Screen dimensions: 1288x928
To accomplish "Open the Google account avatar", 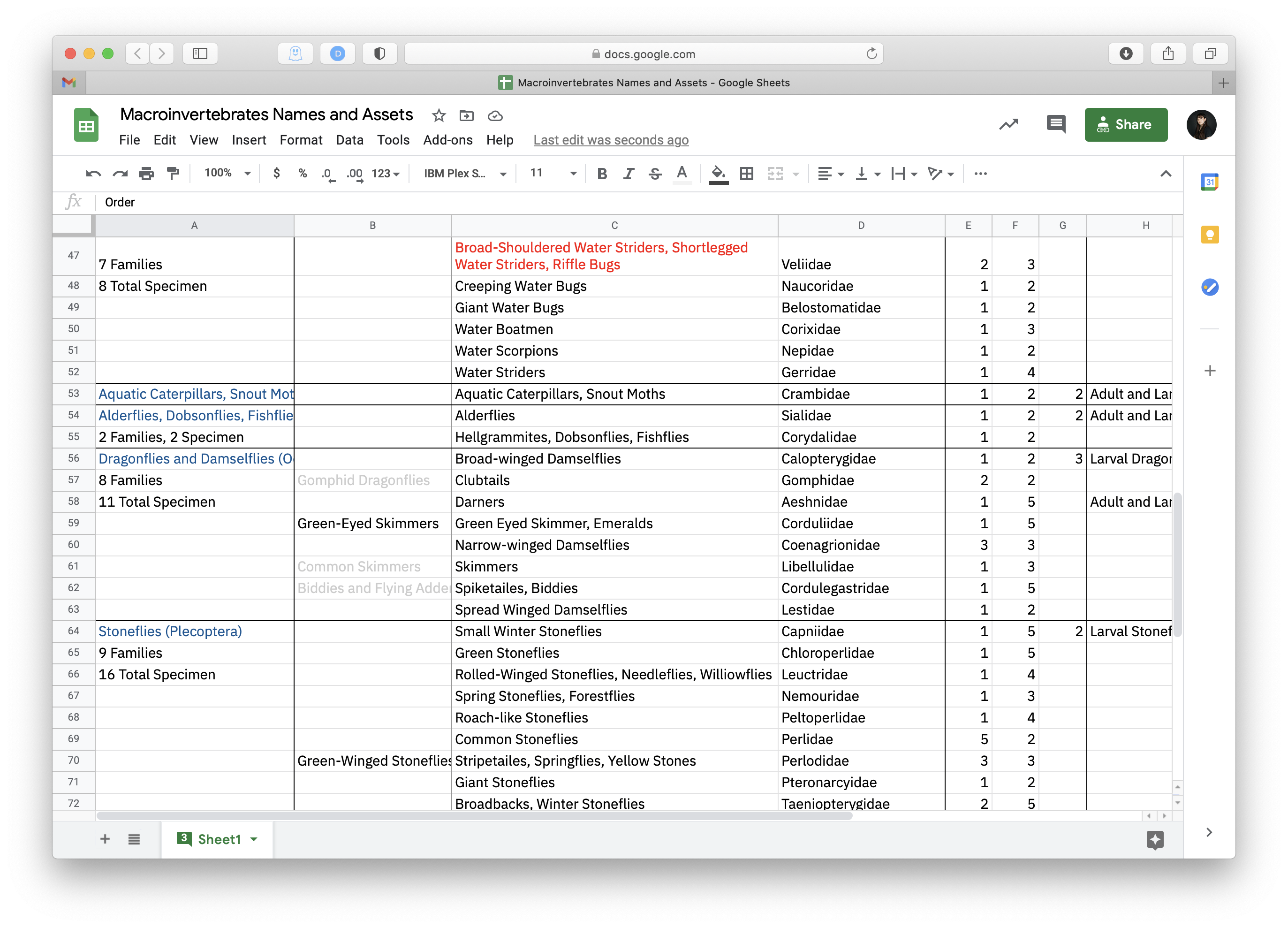I will pyautogui.click(x=1201, y=124).
